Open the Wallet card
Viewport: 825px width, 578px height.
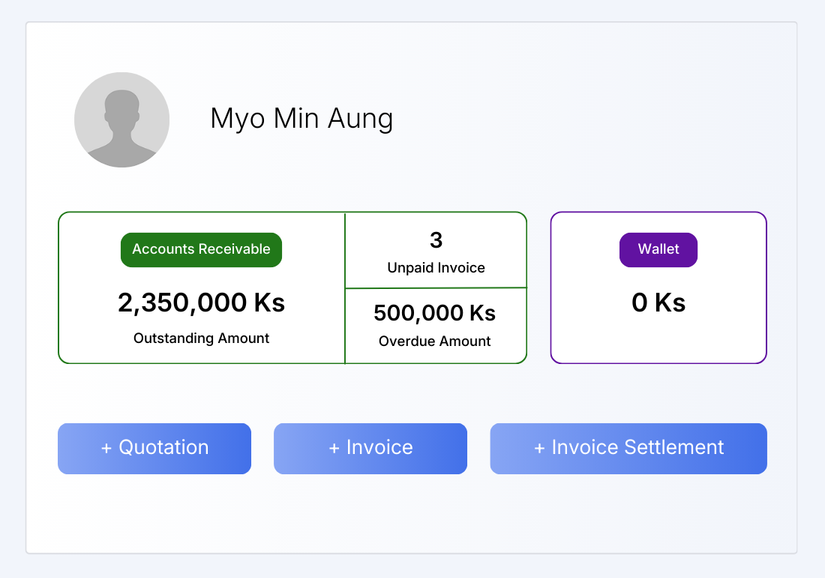(657, 287)
